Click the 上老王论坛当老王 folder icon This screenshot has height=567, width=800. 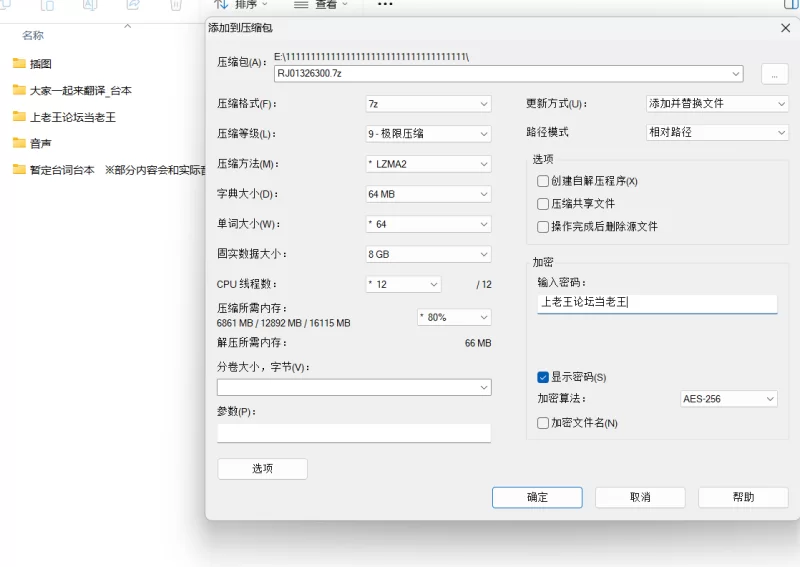pyautogui.click(x=19, y=117)
